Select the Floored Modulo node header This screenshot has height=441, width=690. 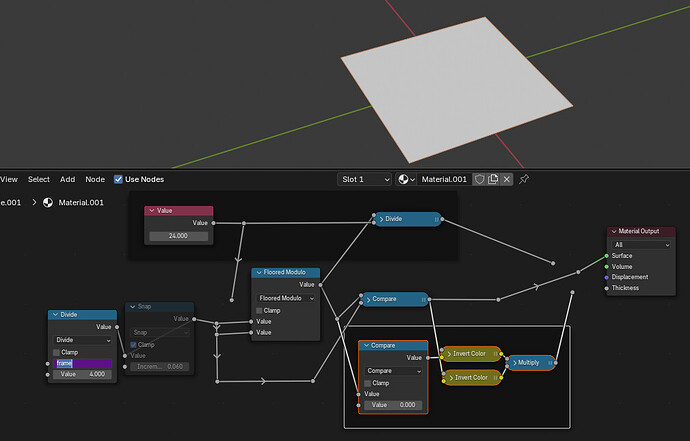(x=286, y=272)
